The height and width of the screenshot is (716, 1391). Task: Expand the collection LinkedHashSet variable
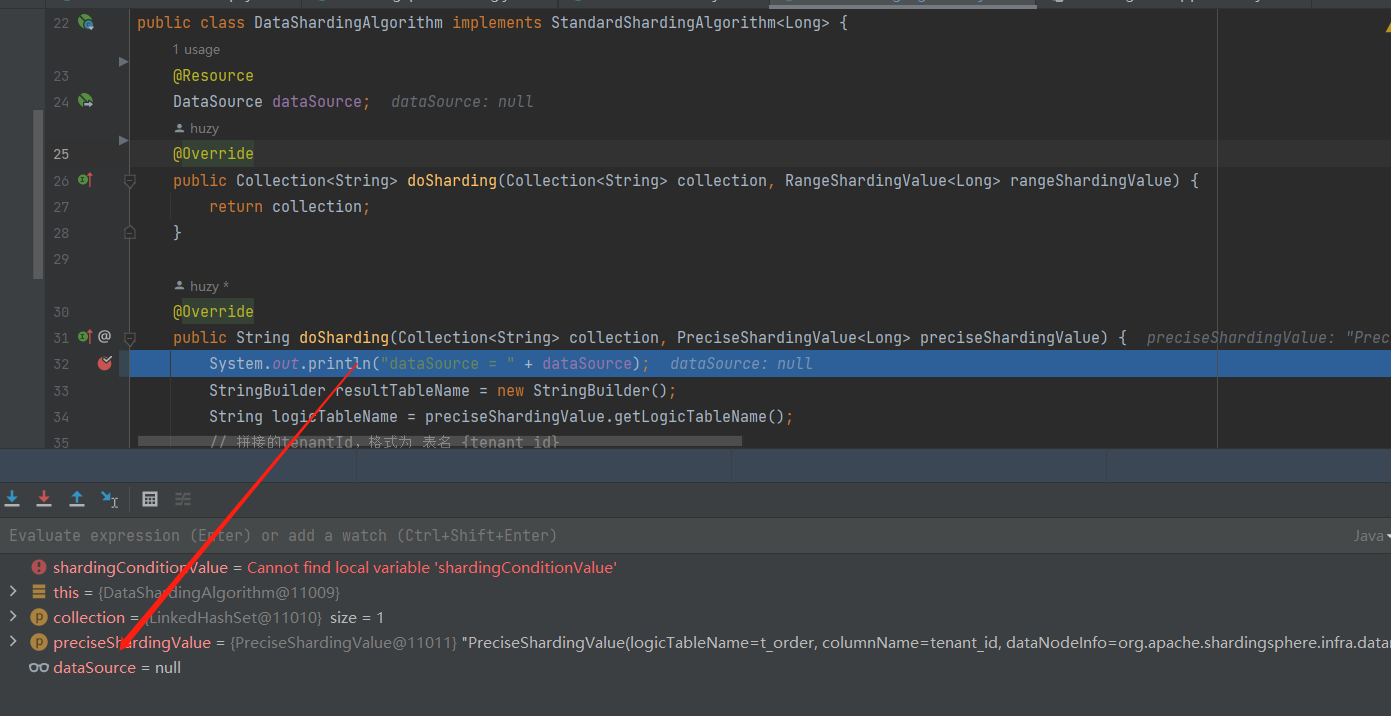point(14,617)
